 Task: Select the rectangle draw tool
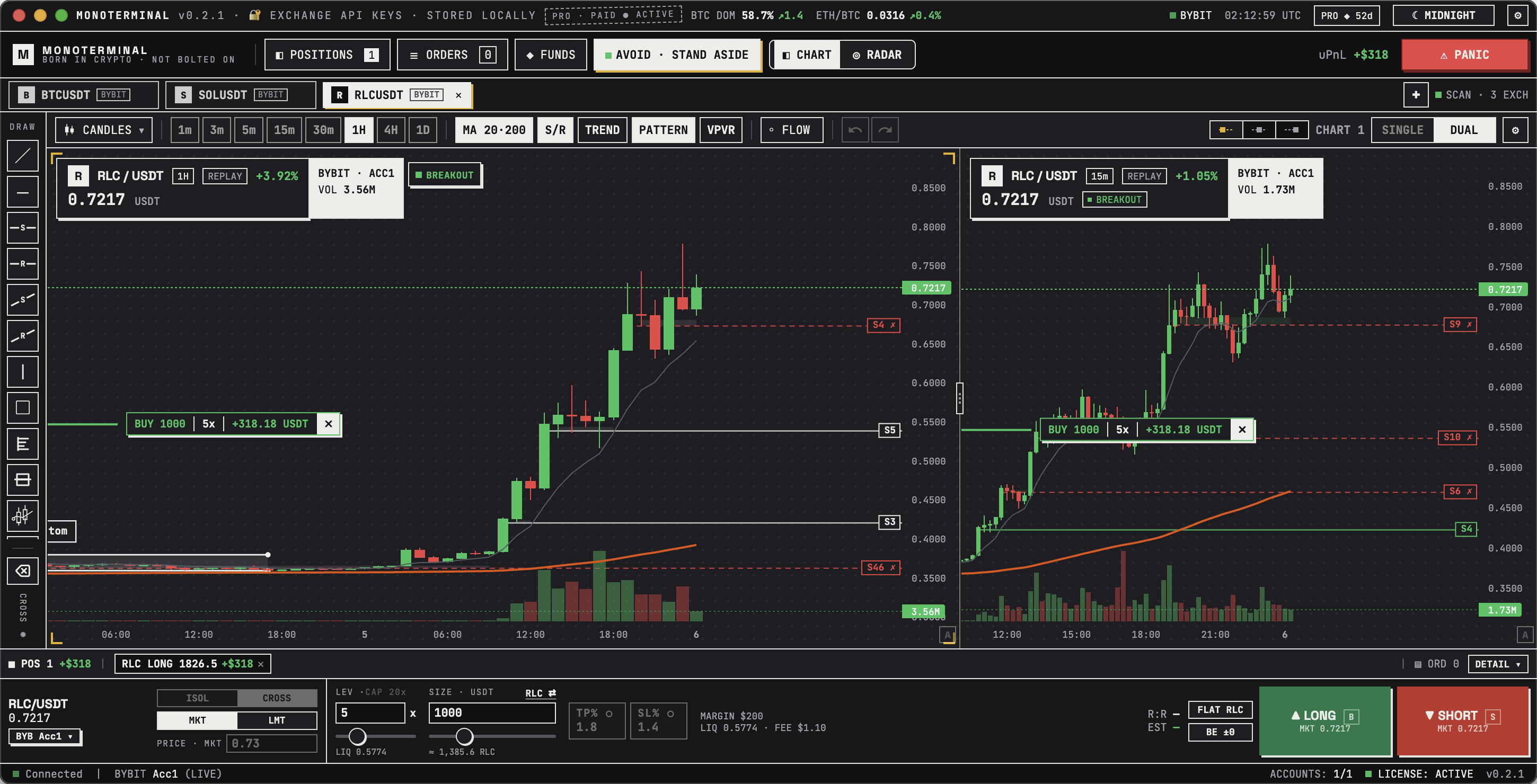(x=23, y=408)
